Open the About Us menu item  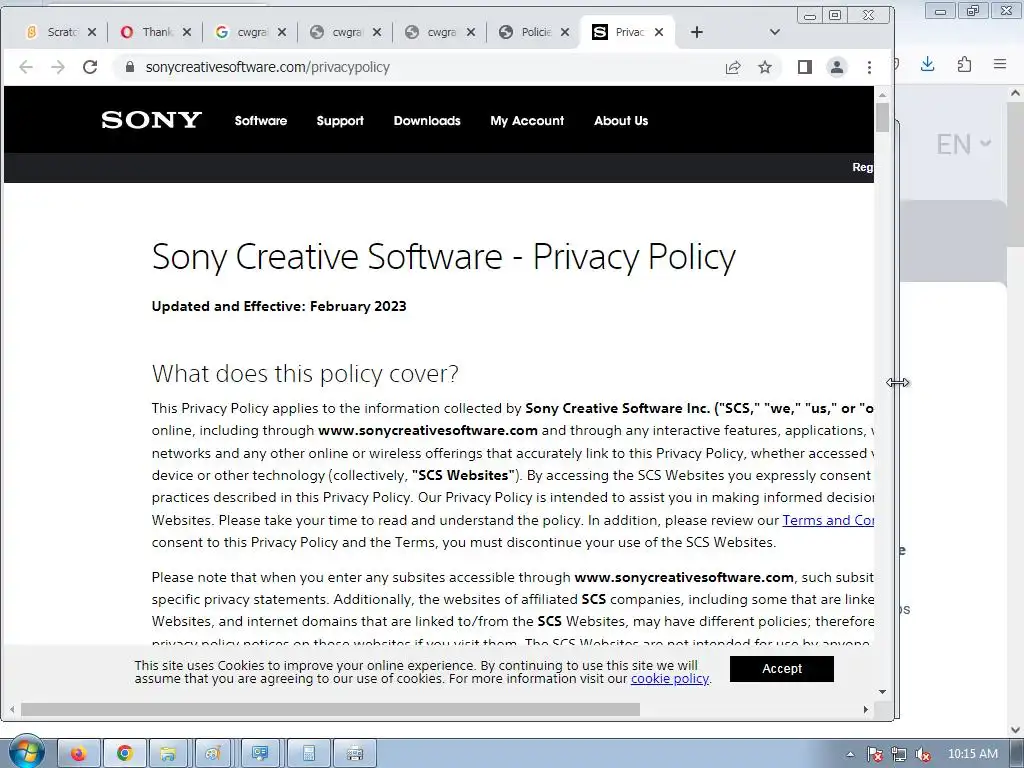[x=620, y=121]
